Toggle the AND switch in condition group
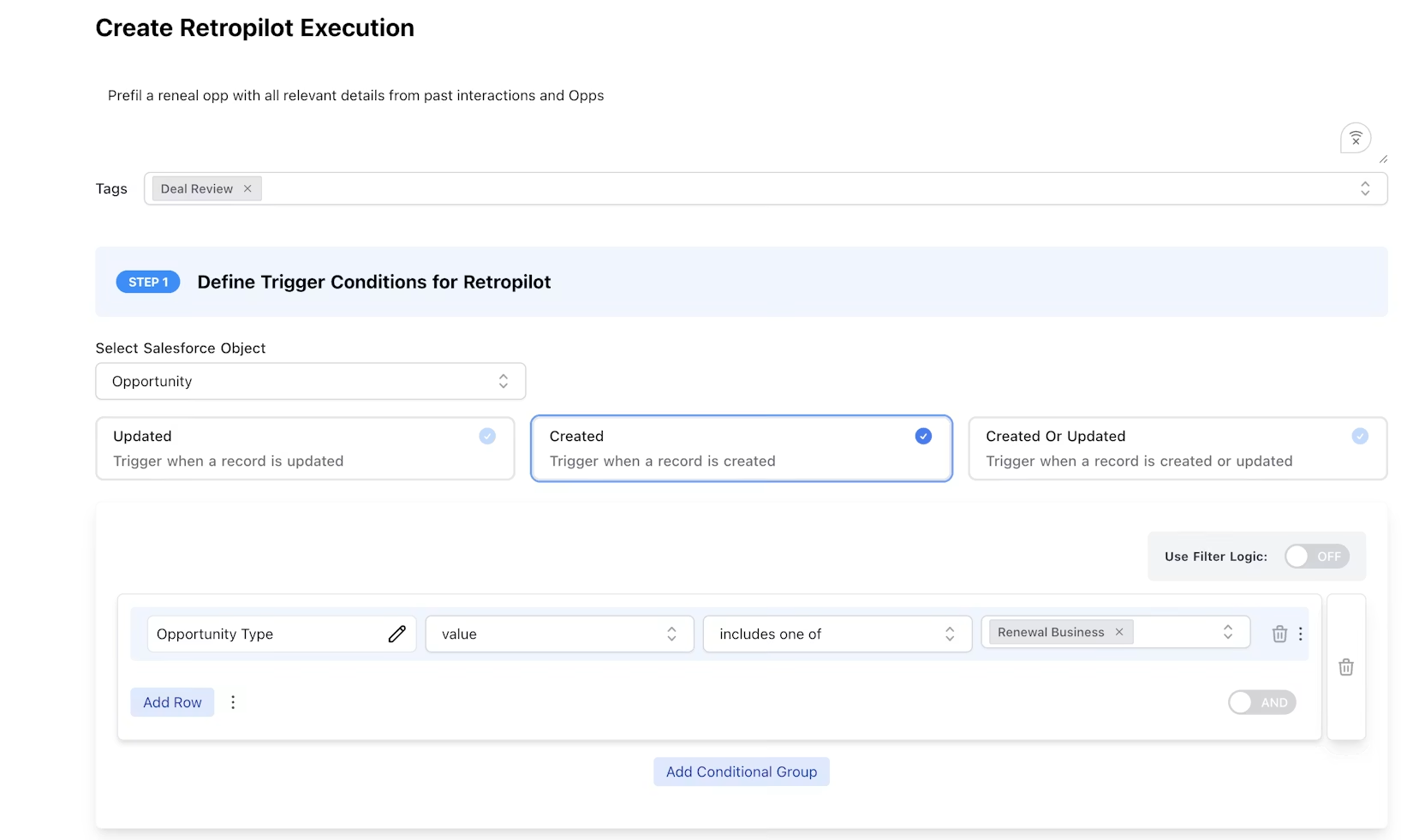Viewport: 1413px width, 840px height. (x=1261, y=702)
